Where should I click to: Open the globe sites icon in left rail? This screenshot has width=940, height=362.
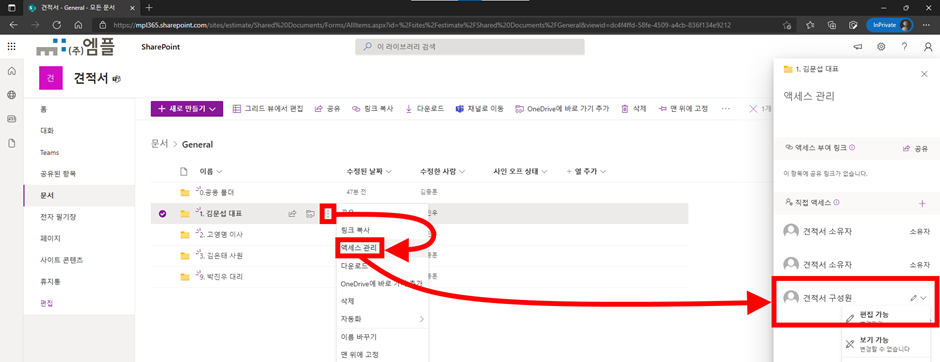(11, 95)
